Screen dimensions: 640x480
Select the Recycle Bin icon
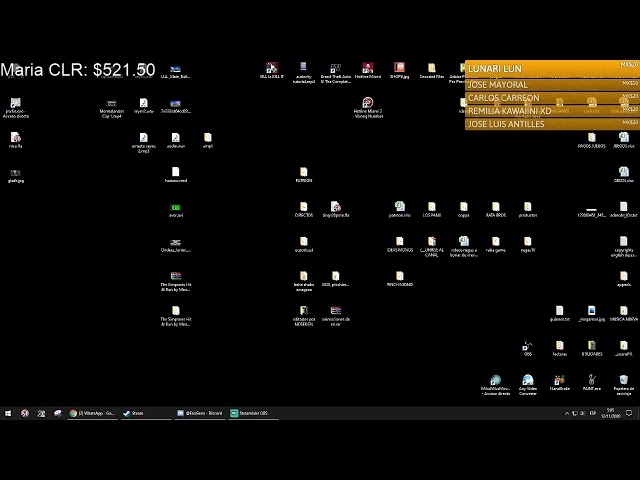(x=624, y=385)
